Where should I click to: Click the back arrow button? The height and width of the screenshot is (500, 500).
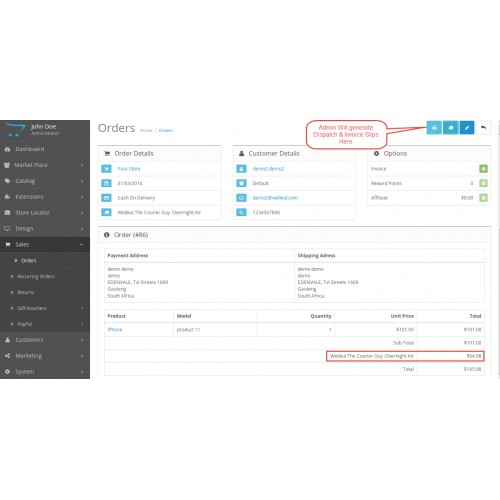(483, 128)
